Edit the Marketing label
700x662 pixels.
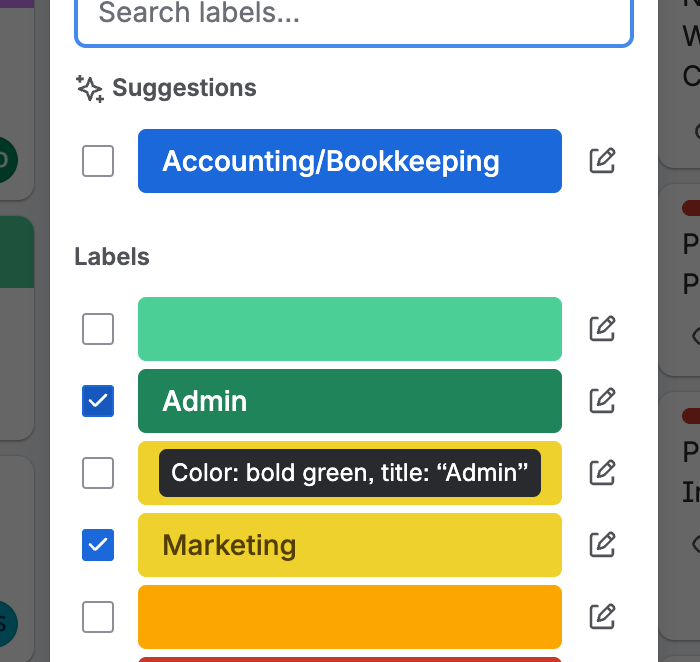coord(602,545)
